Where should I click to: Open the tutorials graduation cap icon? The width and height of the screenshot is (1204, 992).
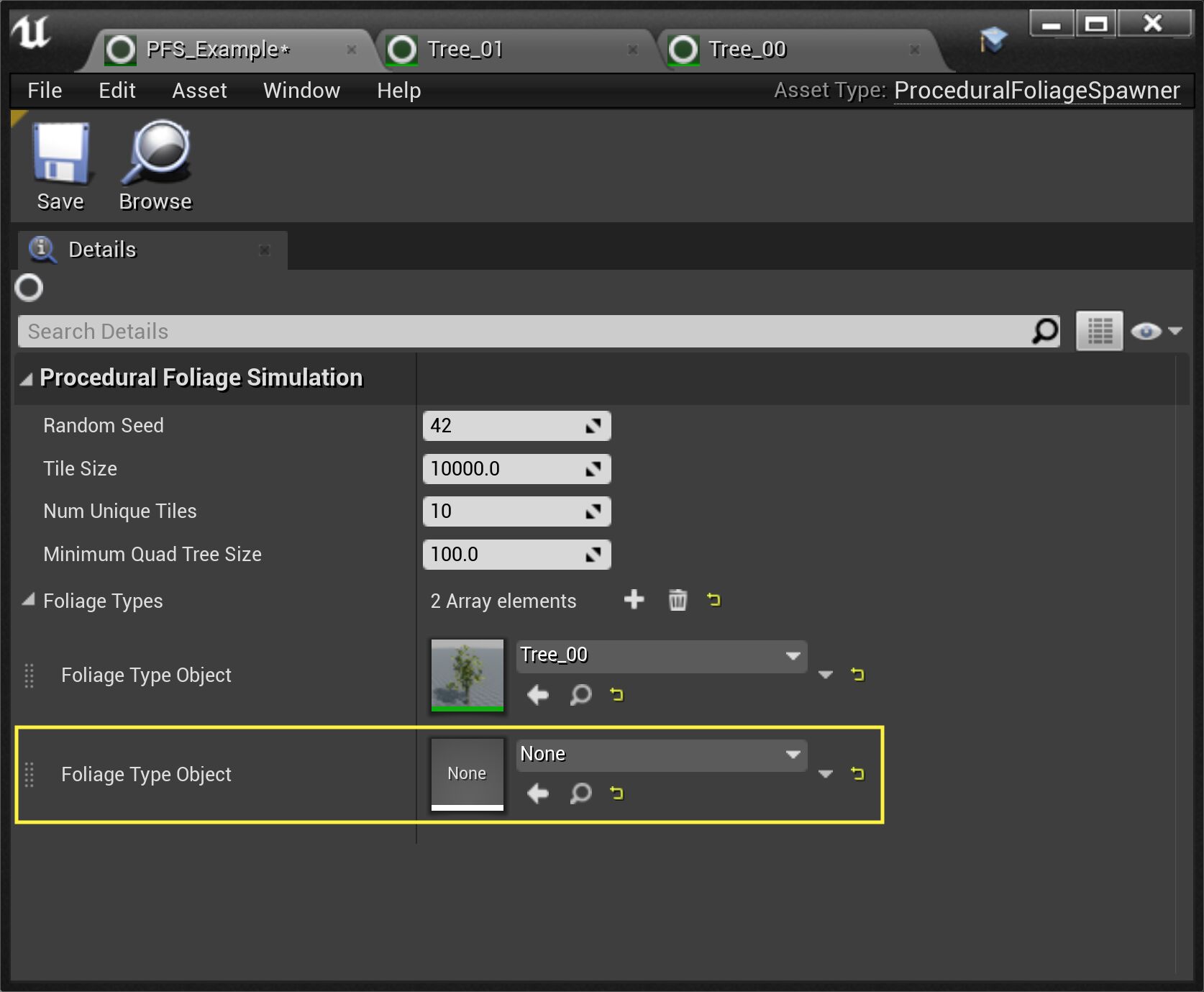993,40
